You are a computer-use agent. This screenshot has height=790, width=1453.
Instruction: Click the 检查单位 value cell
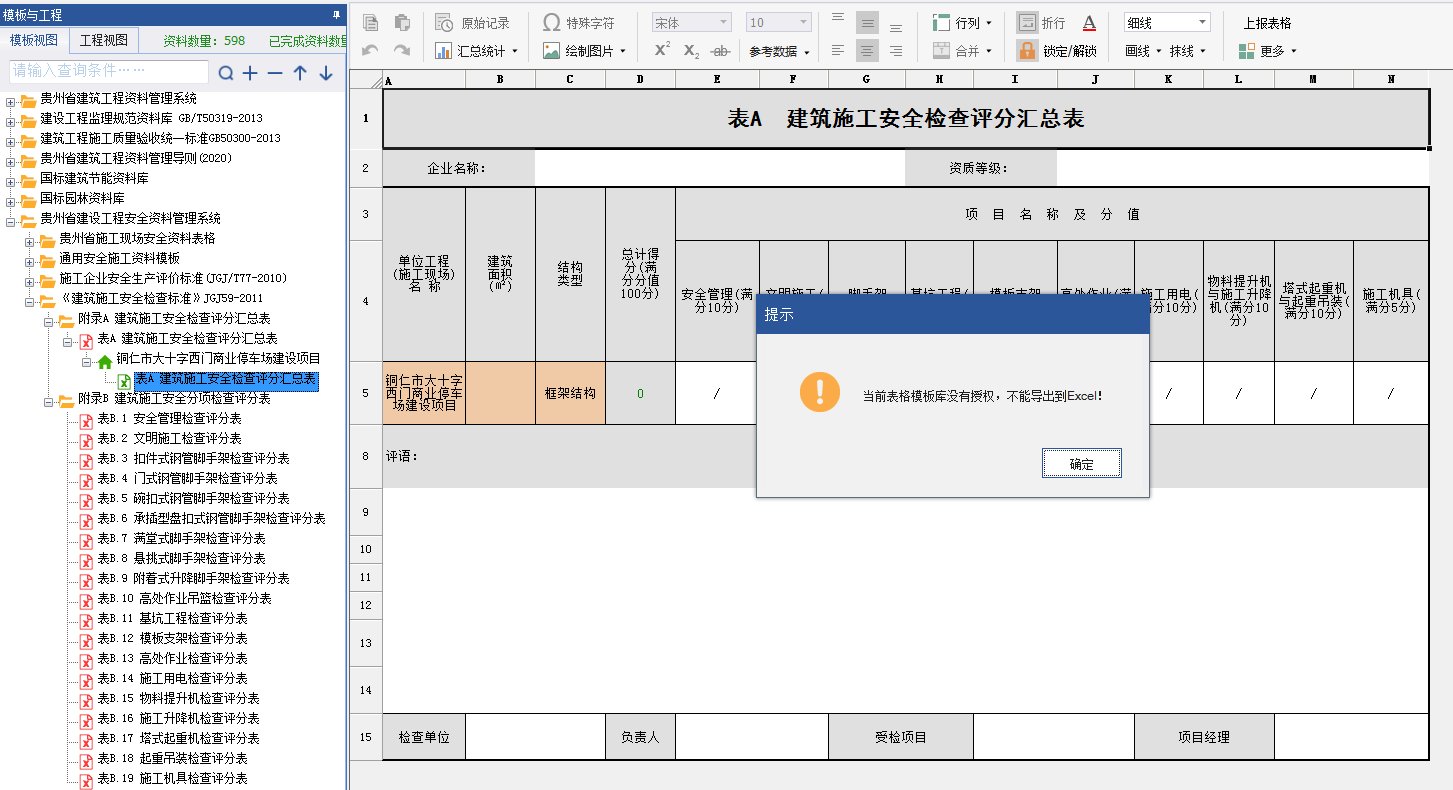coord(535,737)
